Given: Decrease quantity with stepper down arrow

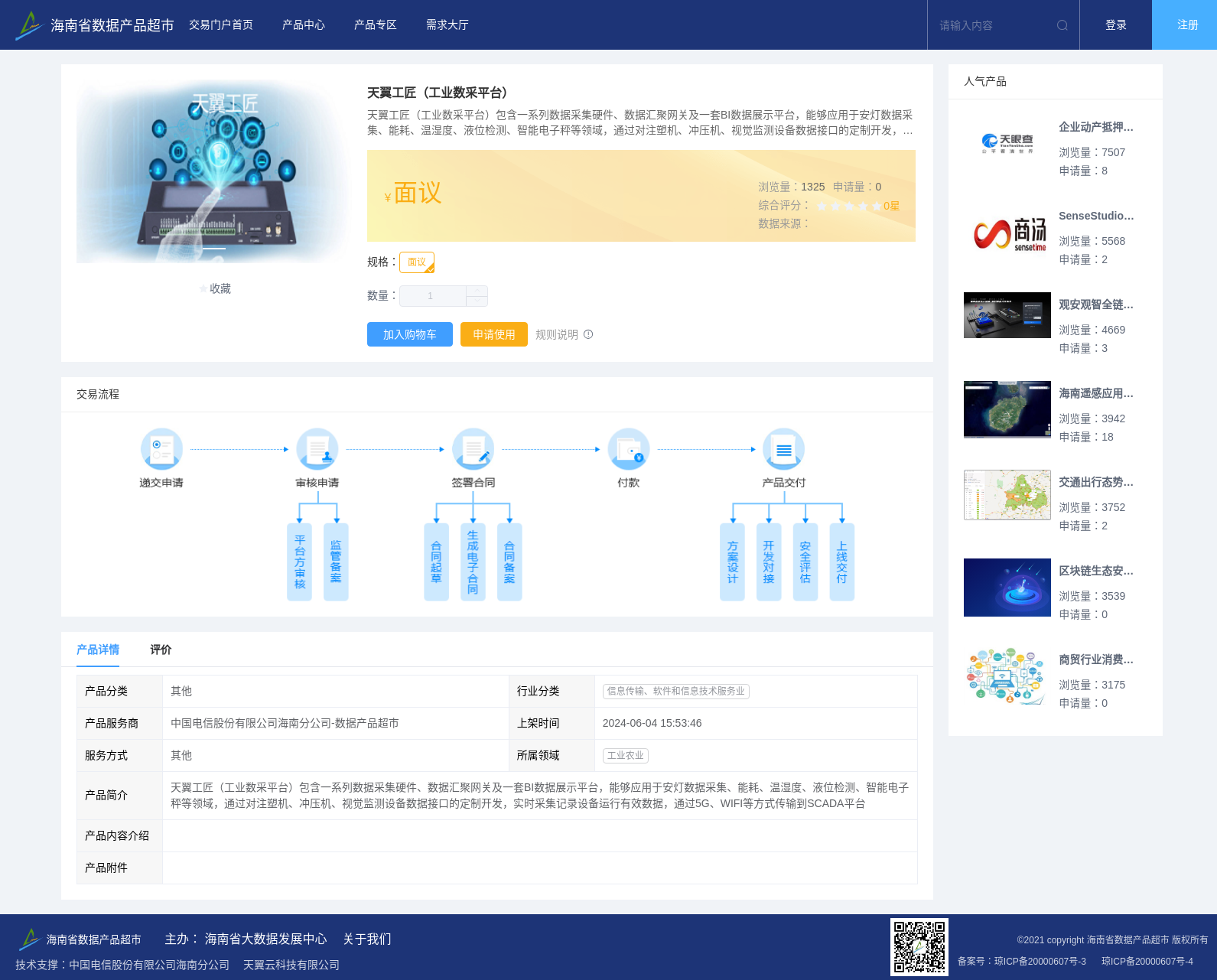Looking at the screenshot, I should click(477, 301).
